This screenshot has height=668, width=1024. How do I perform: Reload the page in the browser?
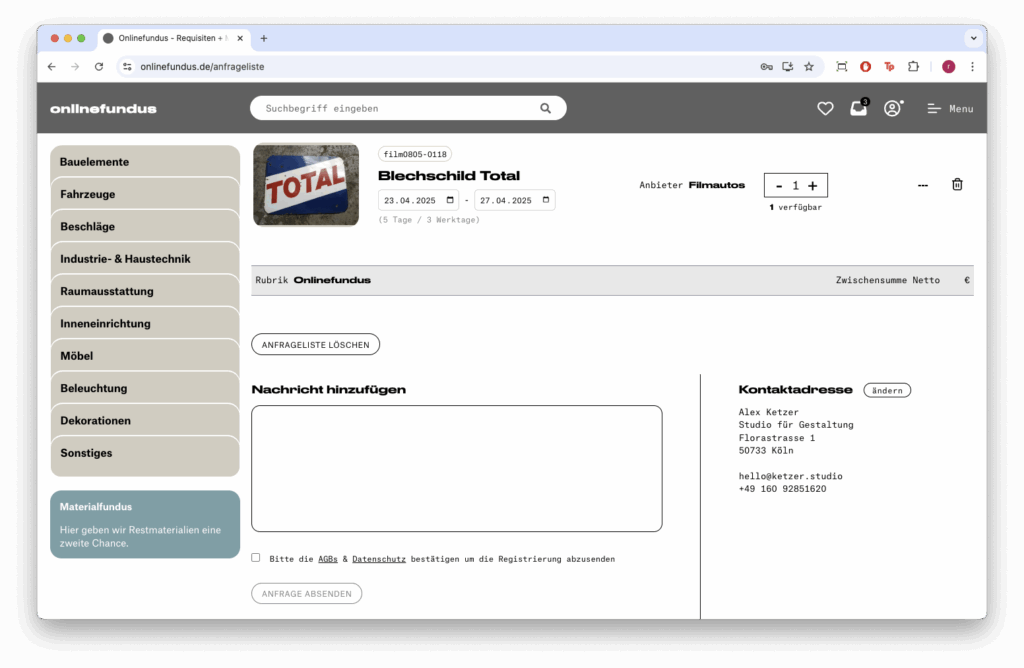point(99,67)
